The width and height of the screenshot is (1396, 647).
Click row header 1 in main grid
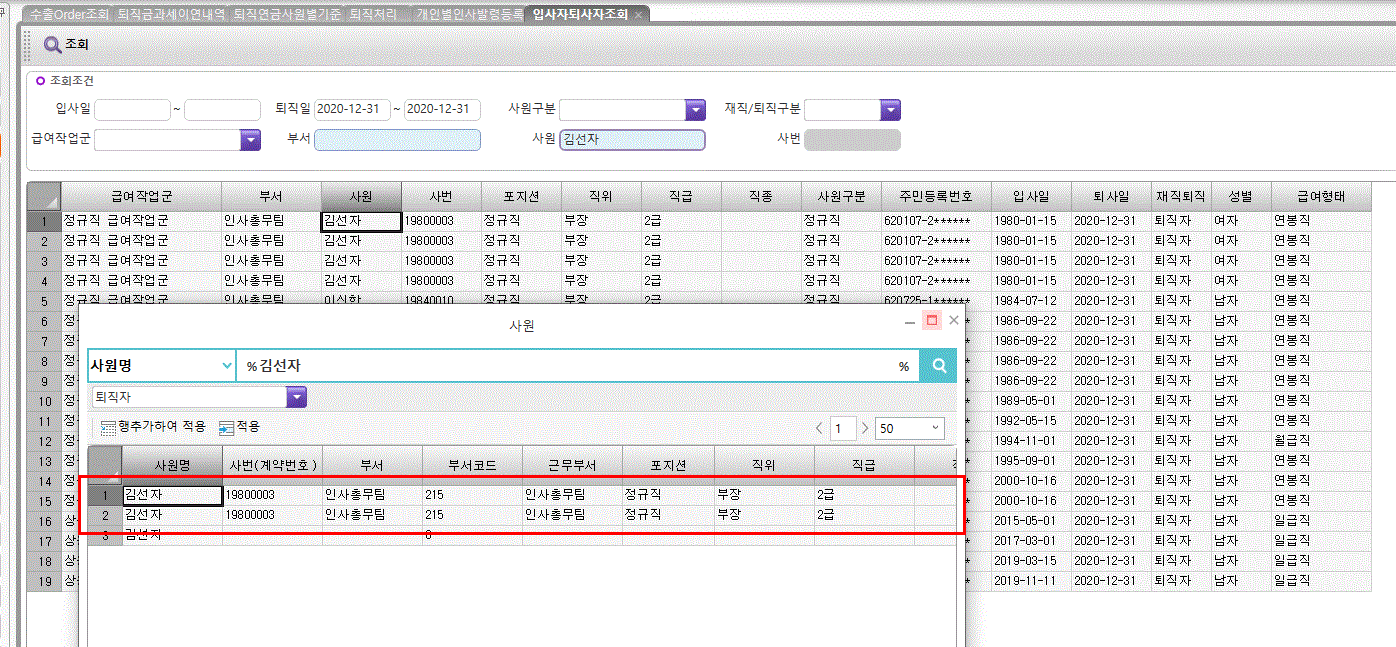44,221
